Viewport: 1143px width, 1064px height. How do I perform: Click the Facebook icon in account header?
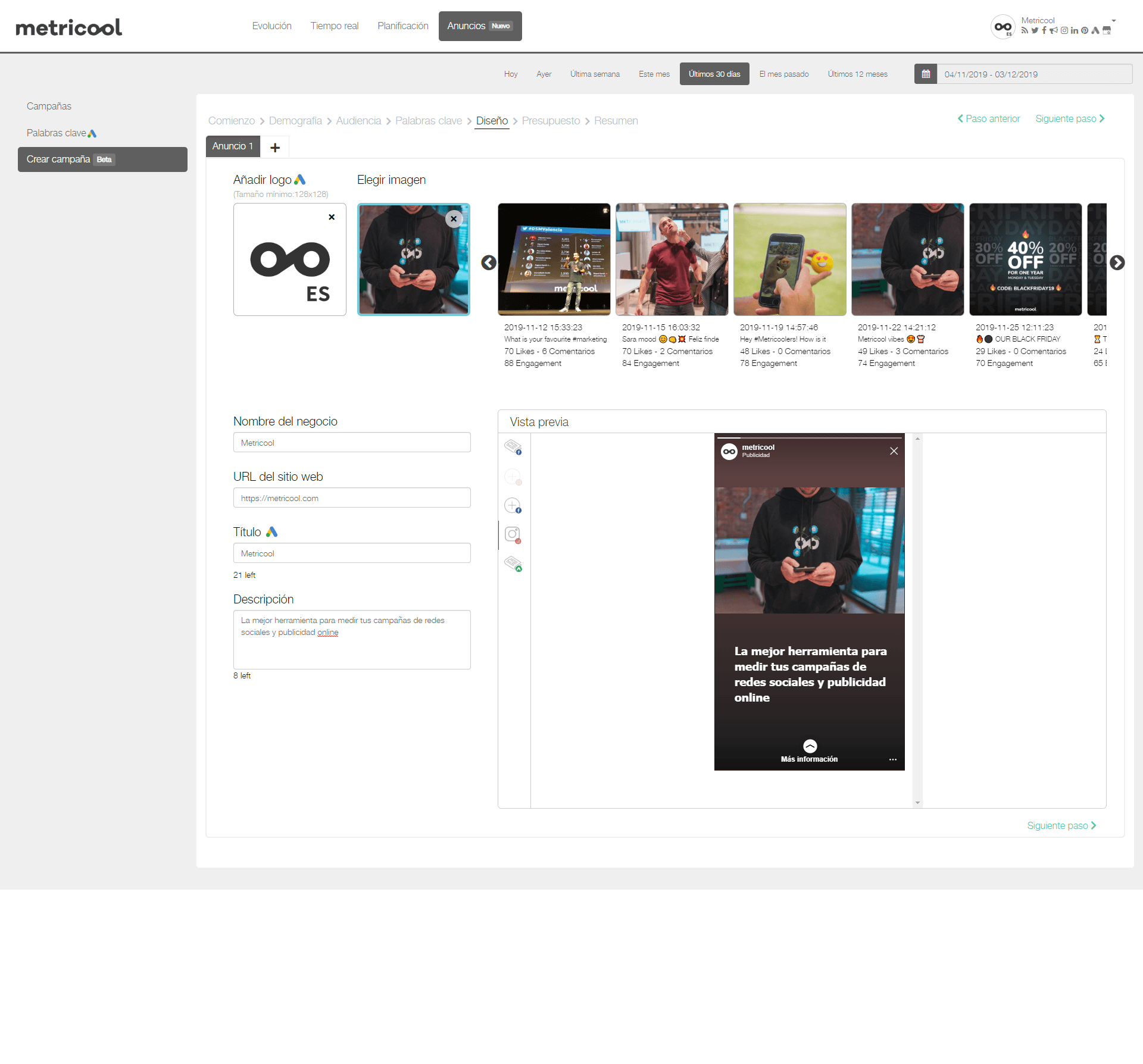(x=1044, y=30)
